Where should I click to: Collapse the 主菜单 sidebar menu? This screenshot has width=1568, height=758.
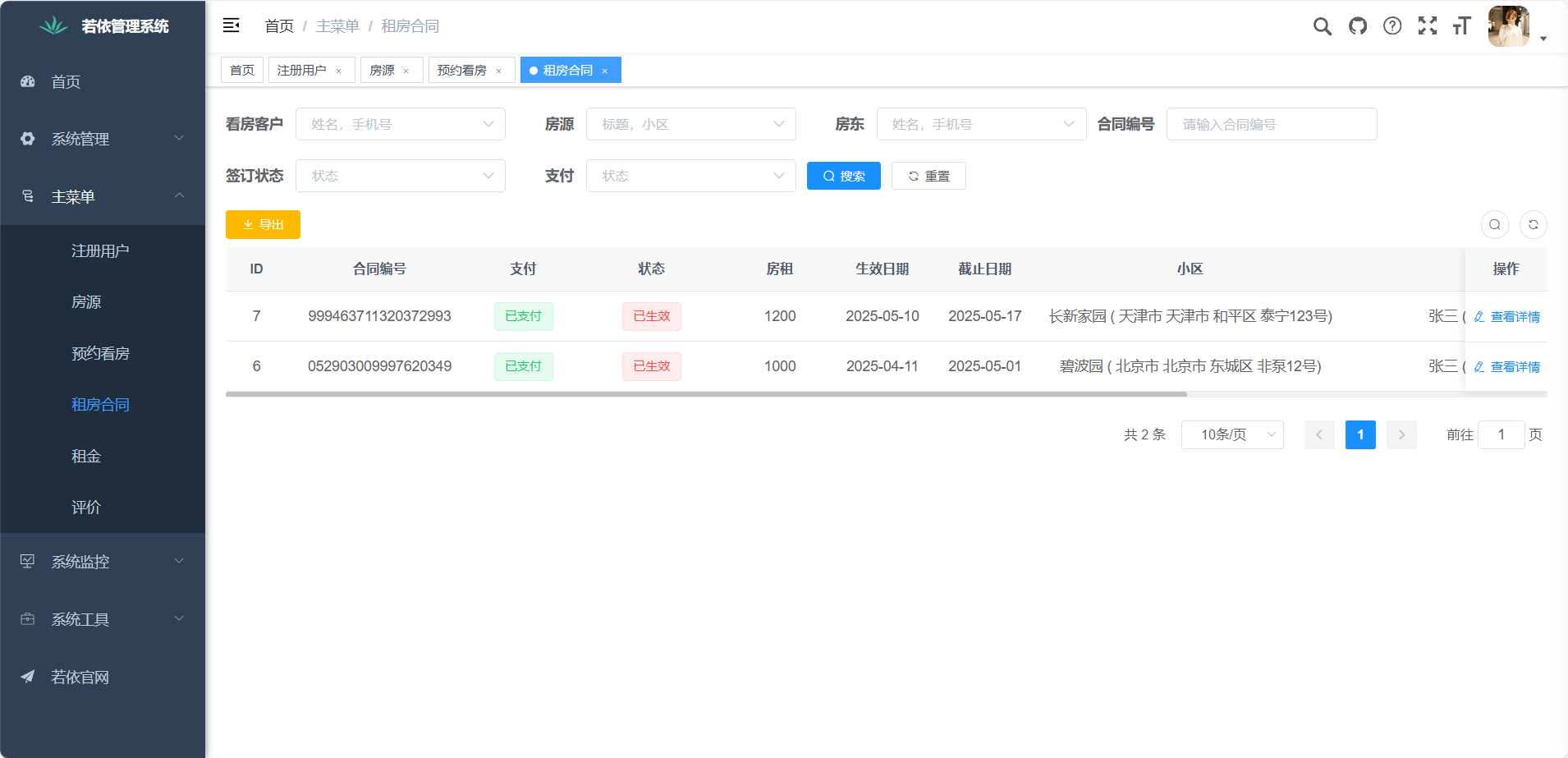click(x=103, y=196)
